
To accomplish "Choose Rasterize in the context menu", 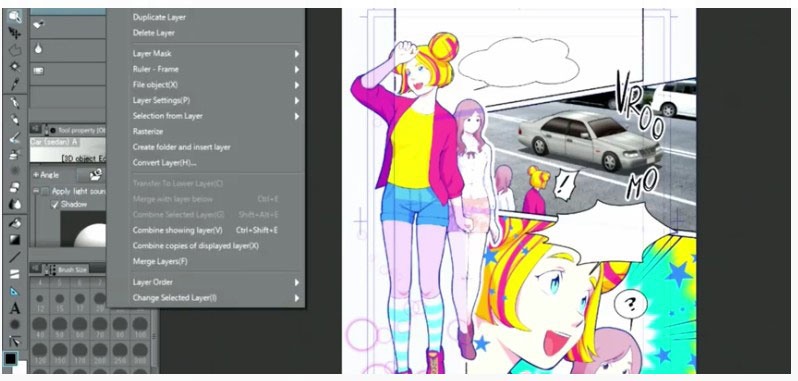I will coord(148,131).
